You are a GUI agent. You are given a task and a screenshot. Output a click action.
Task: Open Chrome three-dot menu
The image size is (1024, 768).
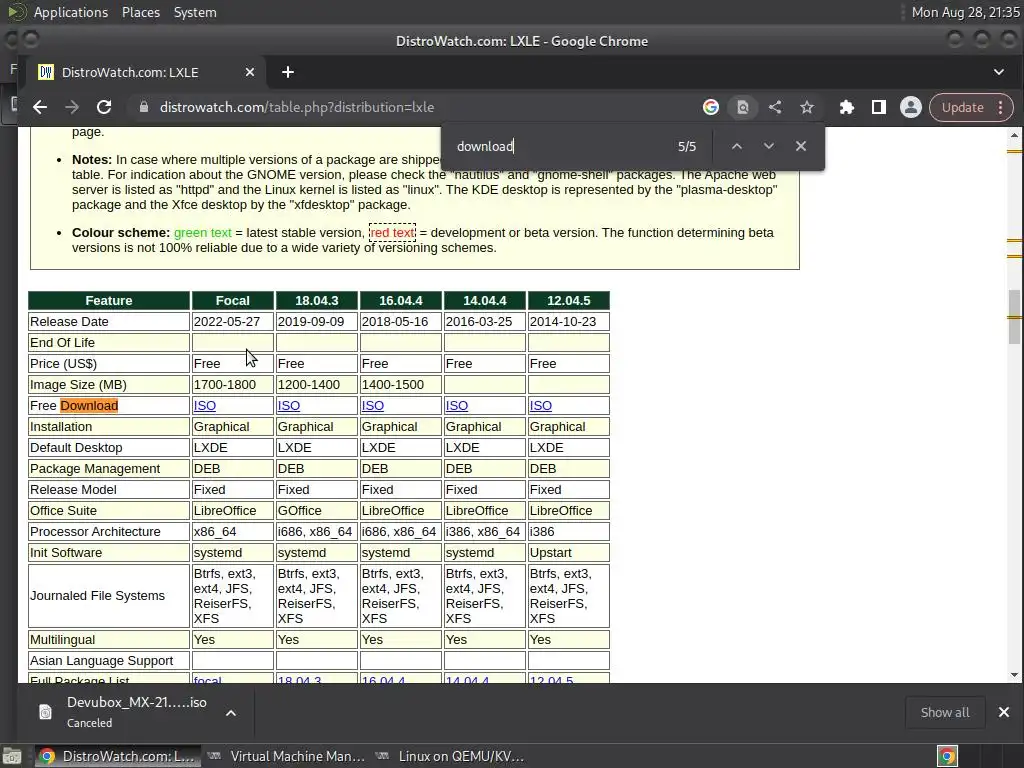[x=1001, y=107]
